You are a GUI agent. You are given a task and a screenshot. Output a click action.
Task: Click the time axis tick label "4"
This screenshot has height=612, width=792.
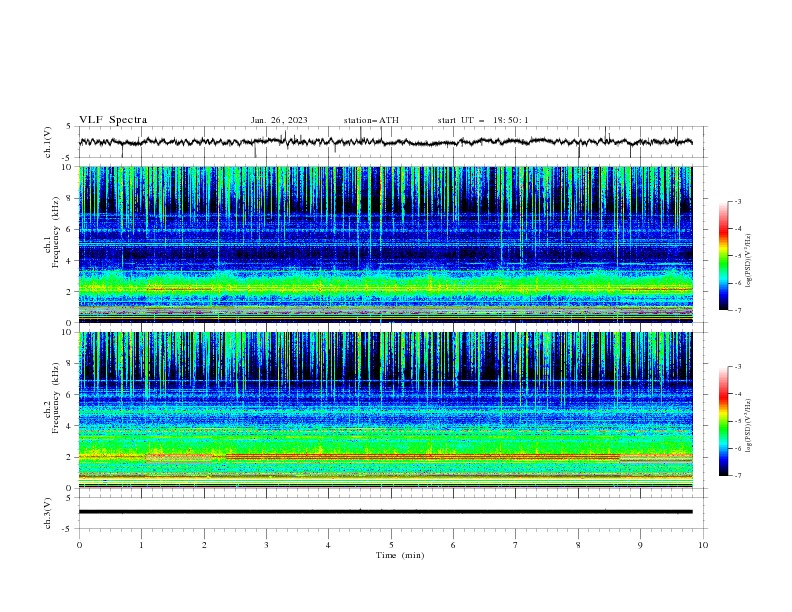click(328, 545)
